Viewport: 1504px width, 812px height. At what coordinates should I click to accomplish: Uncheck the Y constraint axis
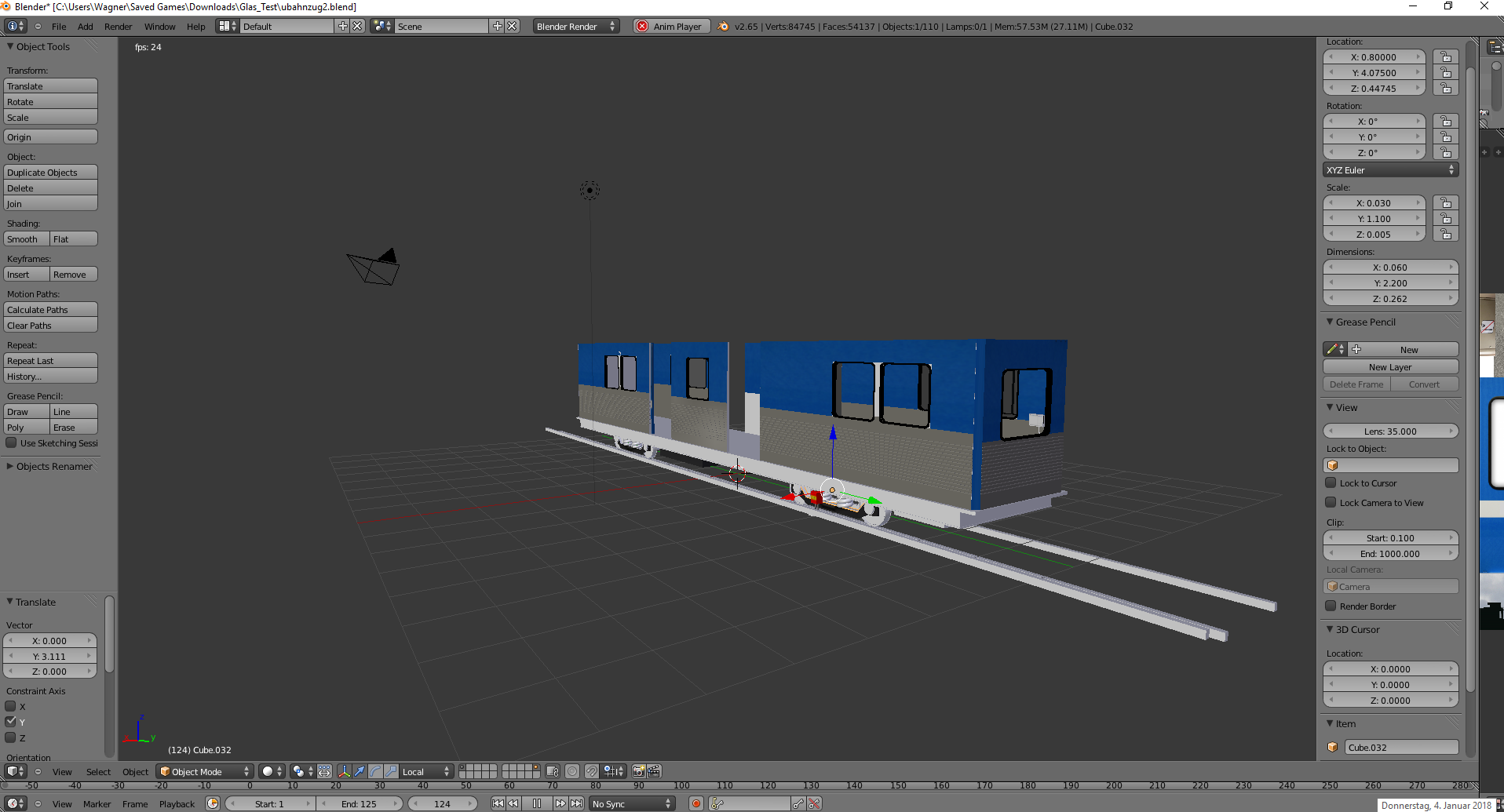tap(11, 722)
